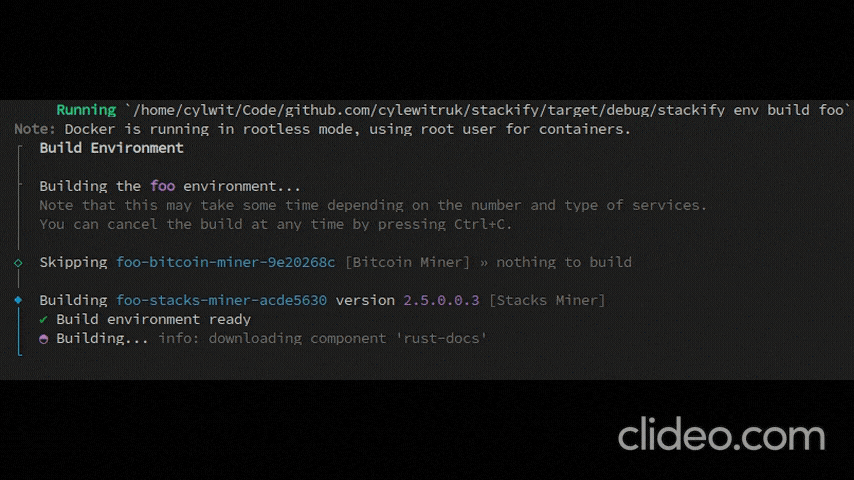Click the » arrow before nothing to build

click(x=484, y=263)
